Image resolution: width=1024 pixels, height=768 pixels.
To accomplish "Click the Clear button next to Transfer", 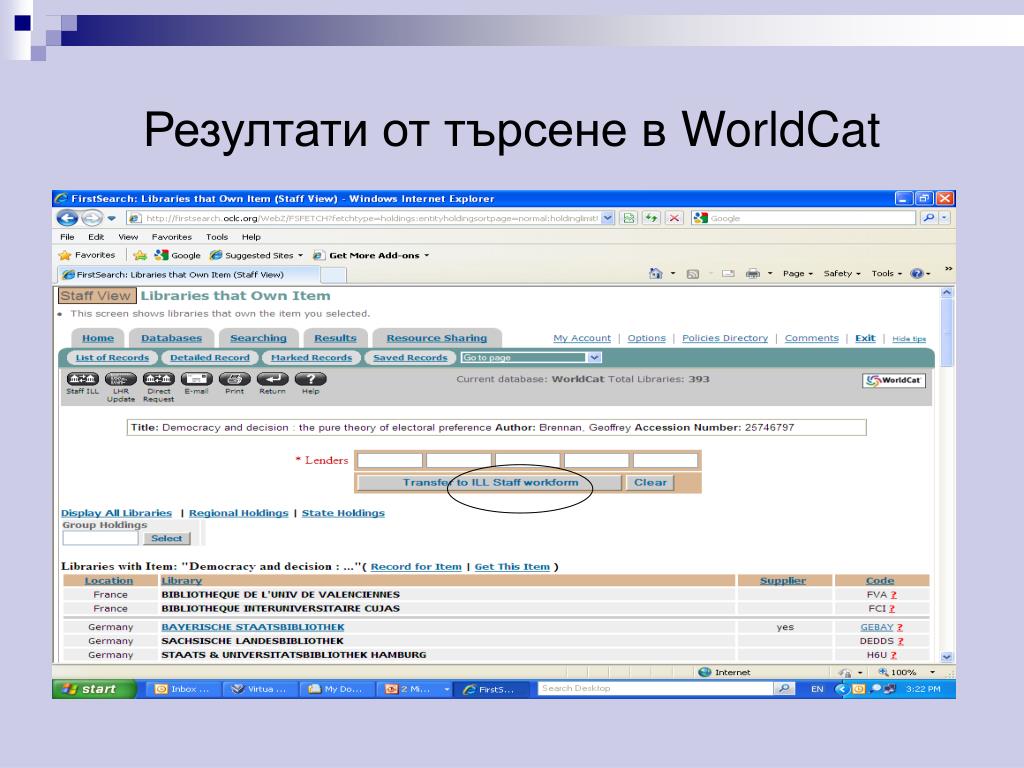I will coord(650,483).
